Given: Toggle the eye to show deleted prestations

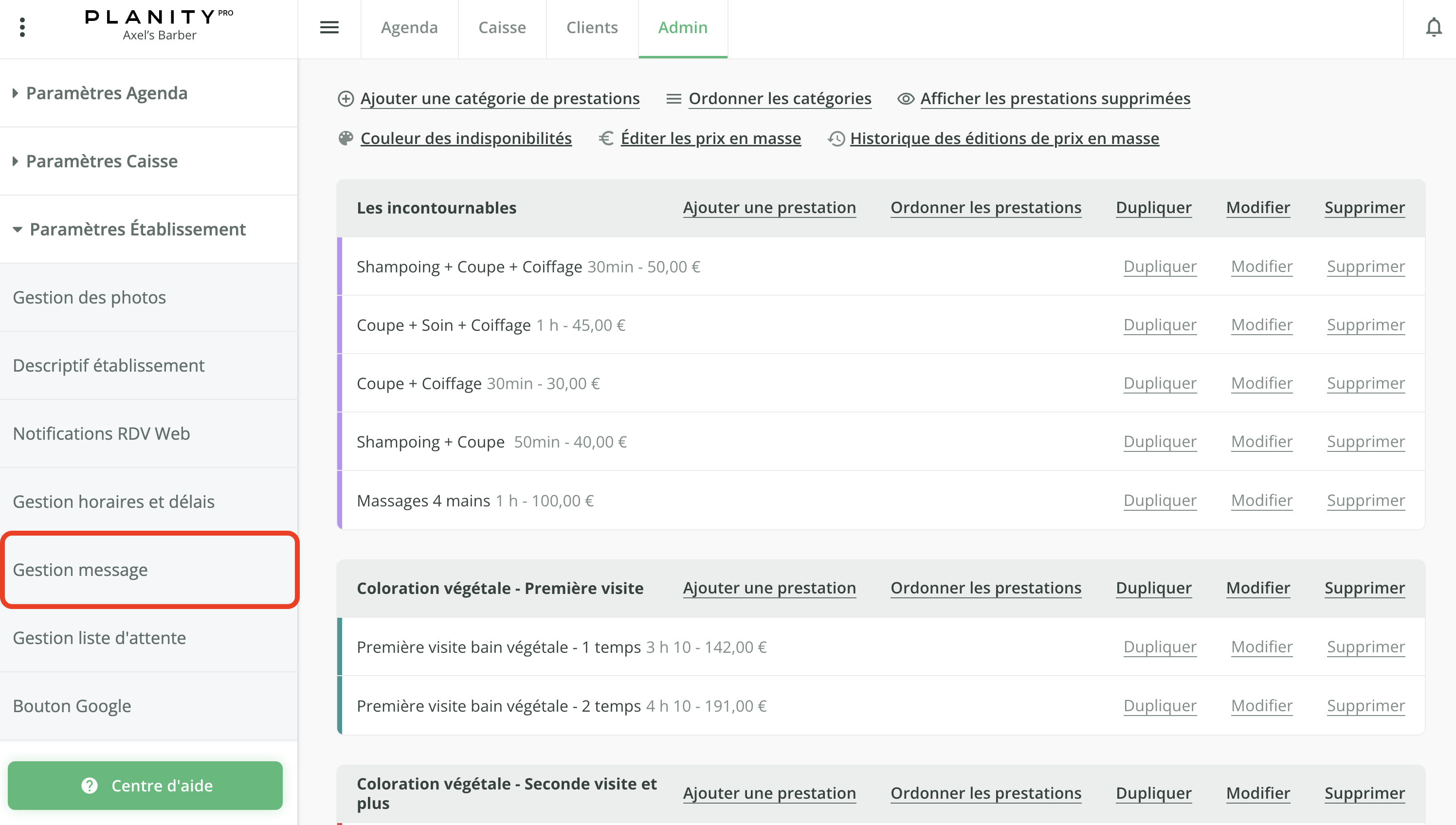Looking at the screenshot, I should (905, 98).
